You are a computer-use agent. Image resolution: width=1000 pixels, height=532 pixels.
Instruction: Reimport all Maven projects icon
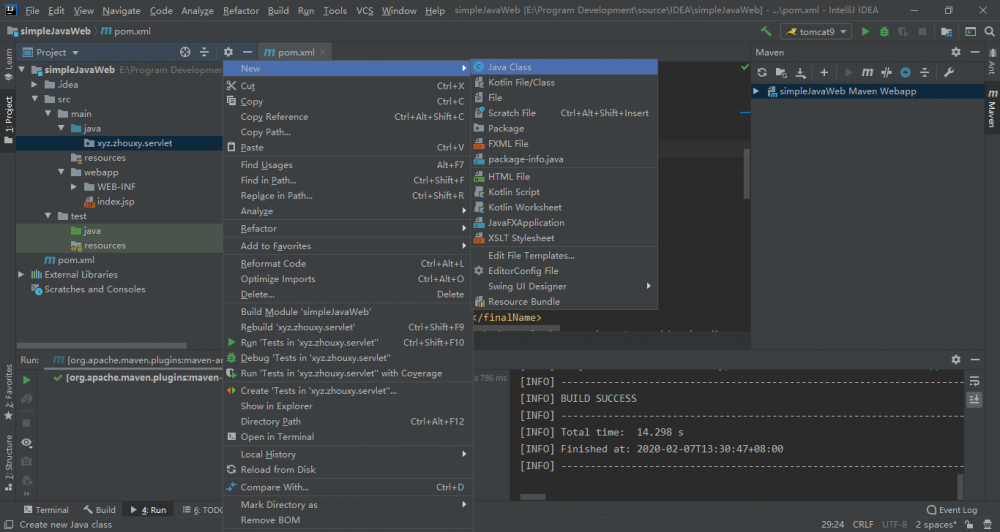[761, 73]
